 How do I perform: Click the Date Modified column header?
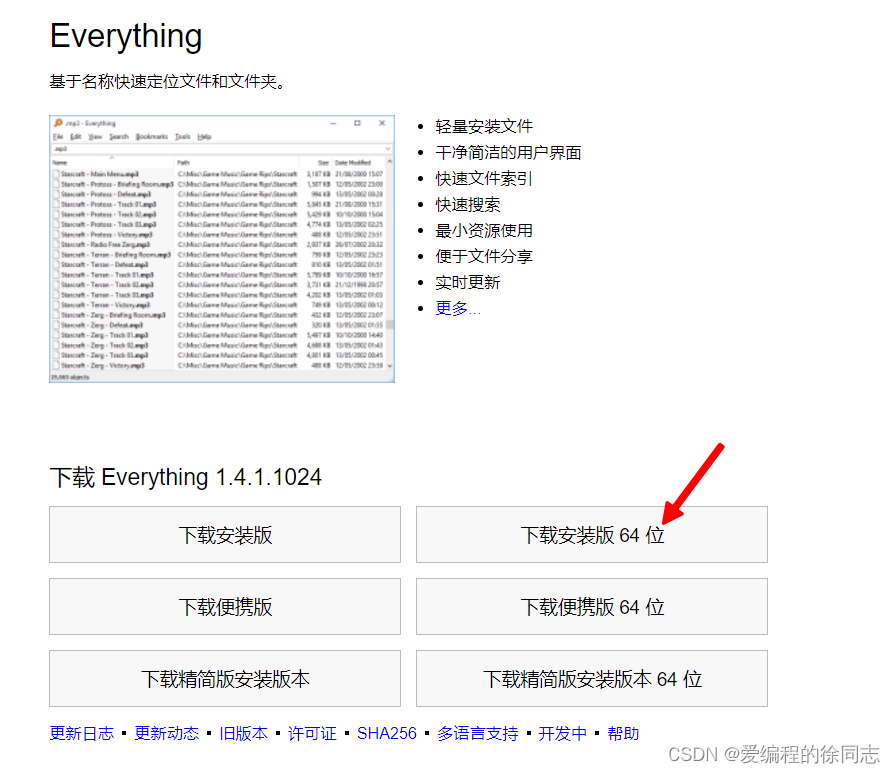tap(352, 161)
